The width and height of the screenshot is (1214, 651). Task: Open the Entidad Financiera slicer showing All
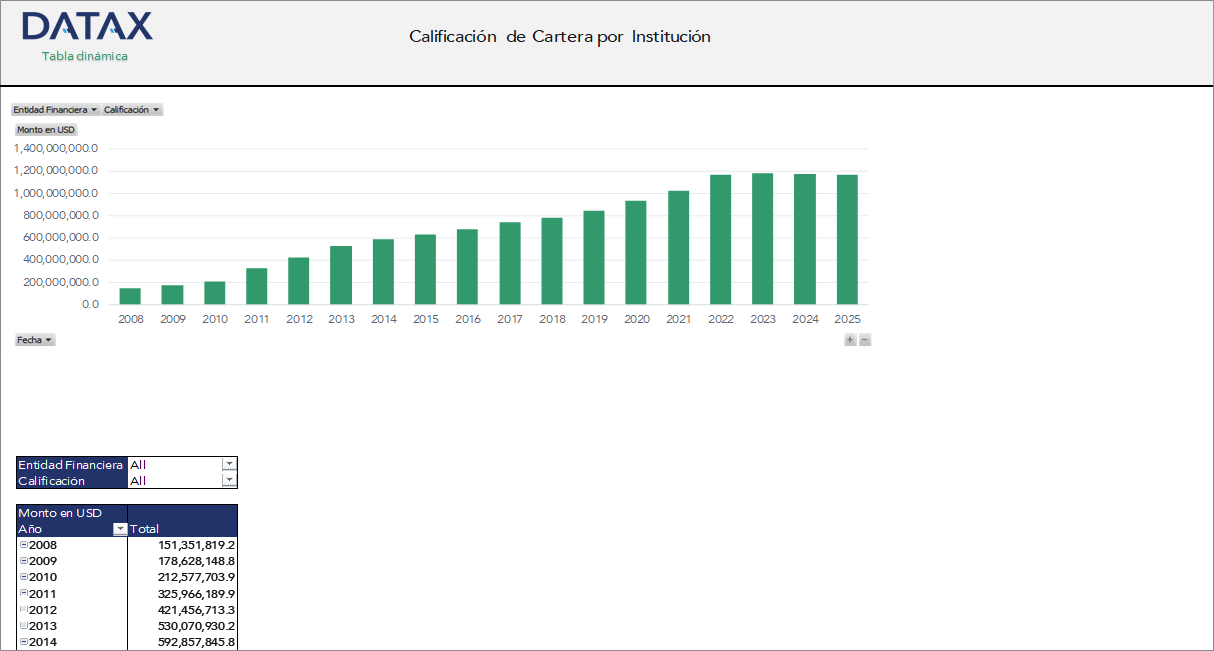pyautogui.click(x=229, y=464)
